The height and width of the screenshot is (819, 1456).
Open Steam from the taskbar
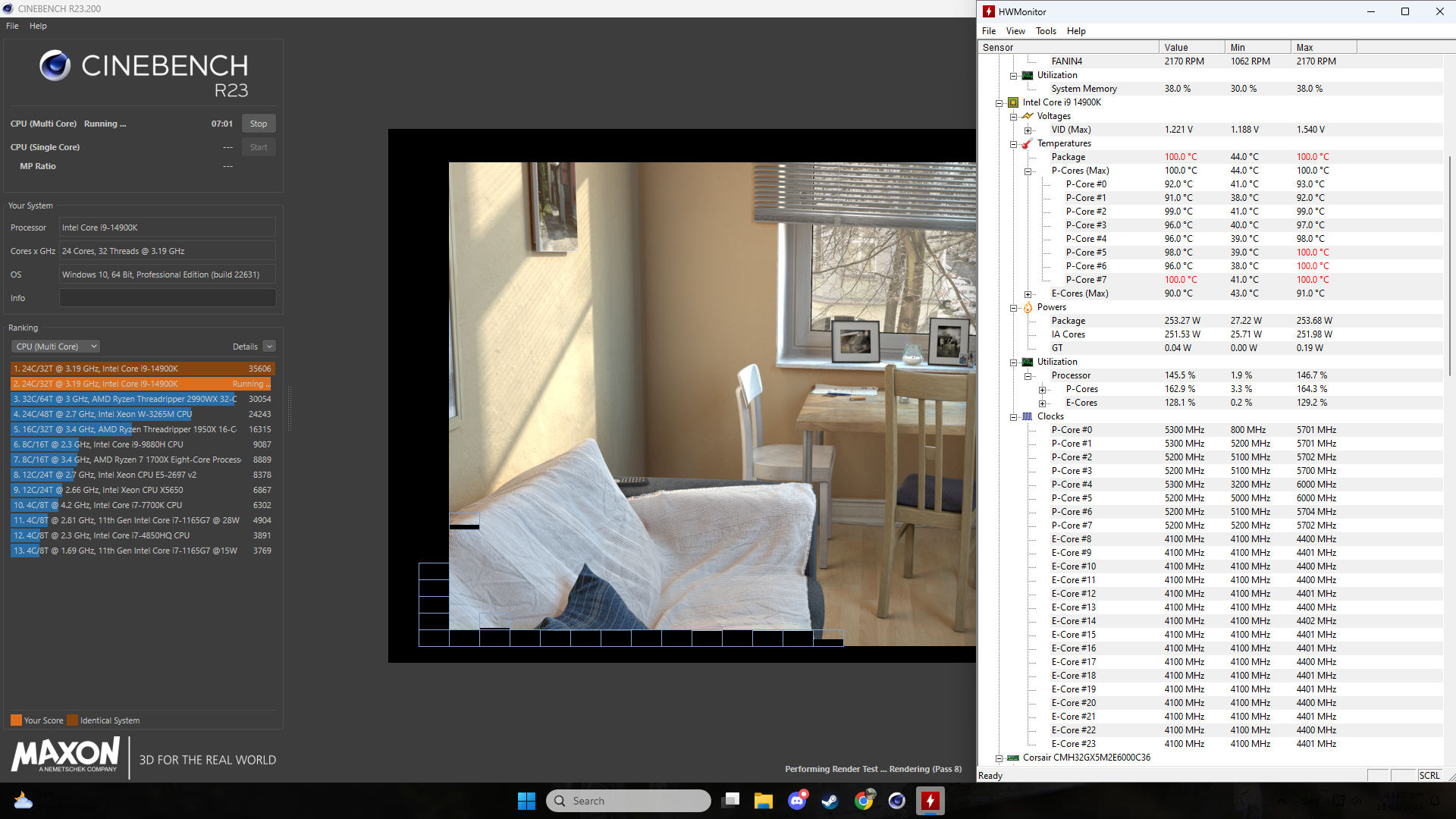[x=830, y=801]
